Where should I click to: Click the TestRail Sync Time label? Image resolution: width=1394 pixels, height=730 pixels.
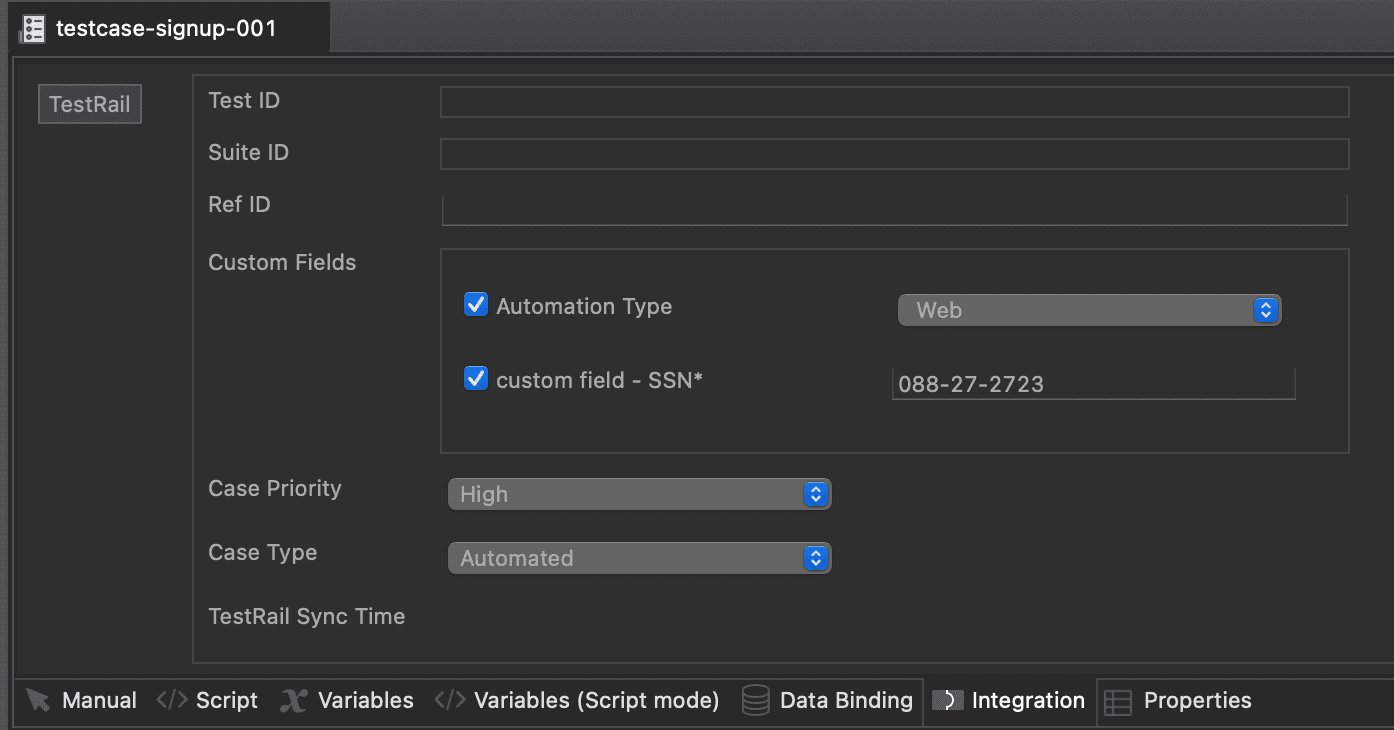click(x=307, y=616)
